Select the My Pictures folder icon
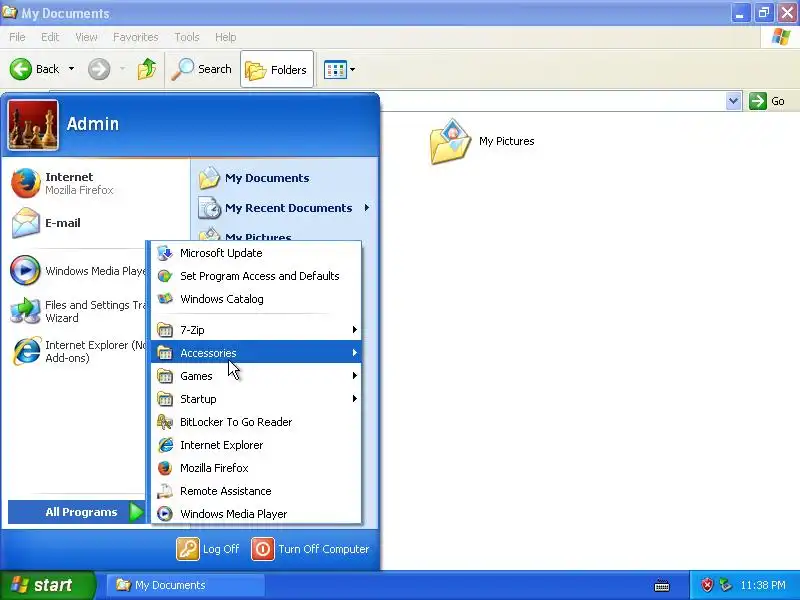Viewport: 800px width, 600px height. (450, 141)
